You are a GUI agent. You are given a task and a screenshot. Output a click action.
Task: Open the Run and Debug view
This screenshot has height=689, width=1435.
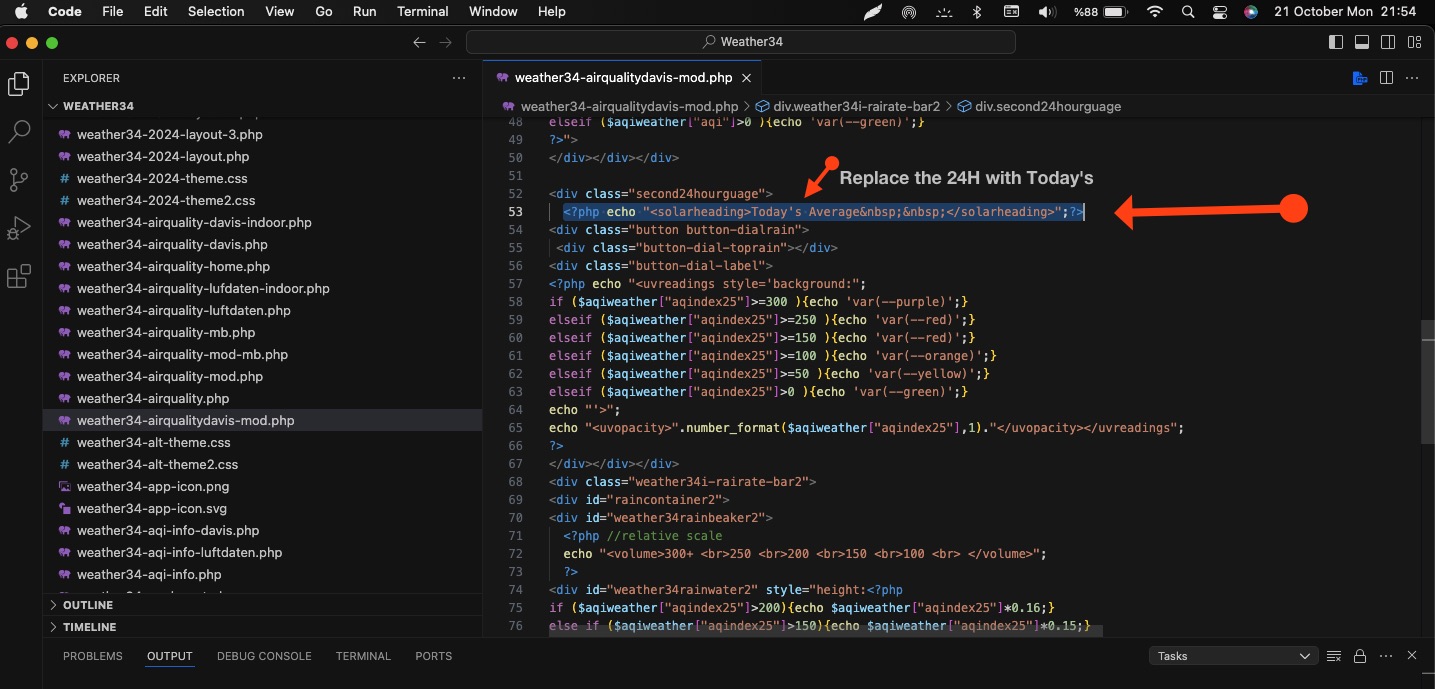click(19, 228)
